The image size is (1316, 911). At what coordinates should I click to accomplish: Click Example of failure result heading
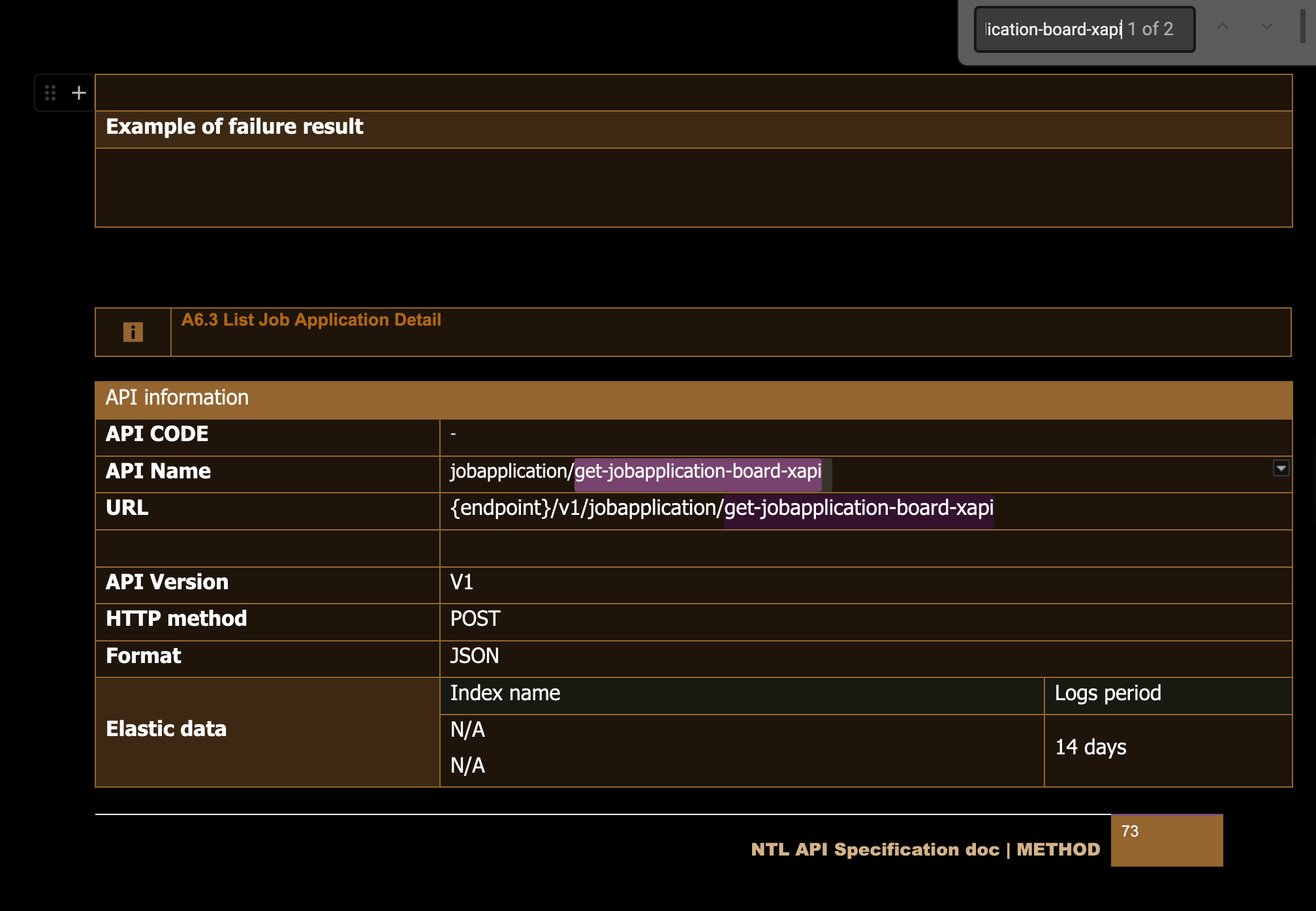tap(234, 127)
